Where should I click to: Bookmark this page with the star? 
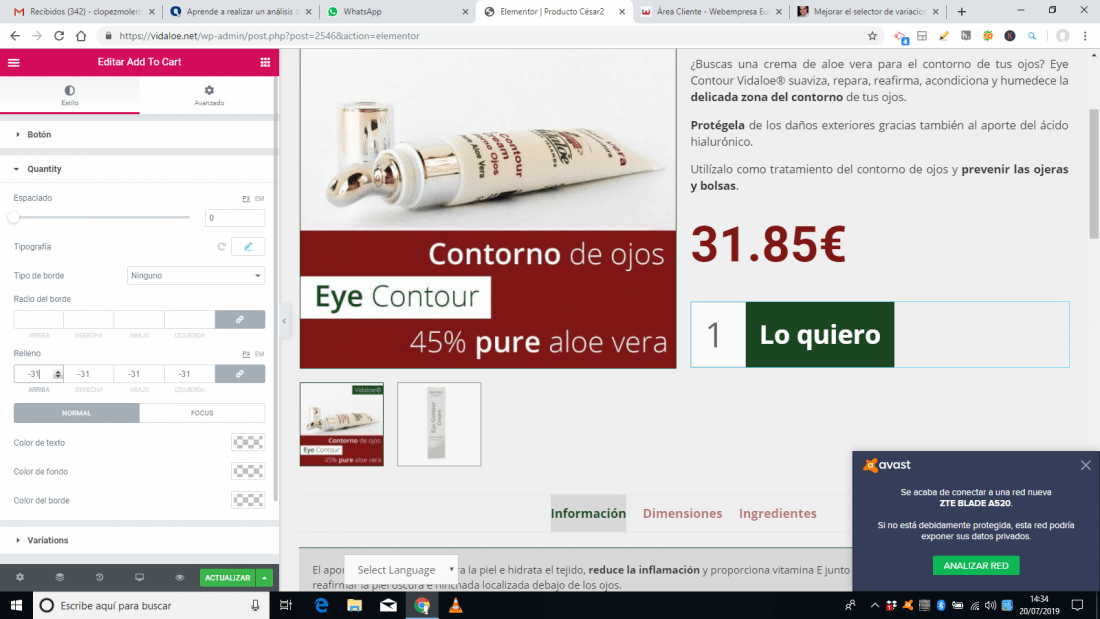point(872,36)
